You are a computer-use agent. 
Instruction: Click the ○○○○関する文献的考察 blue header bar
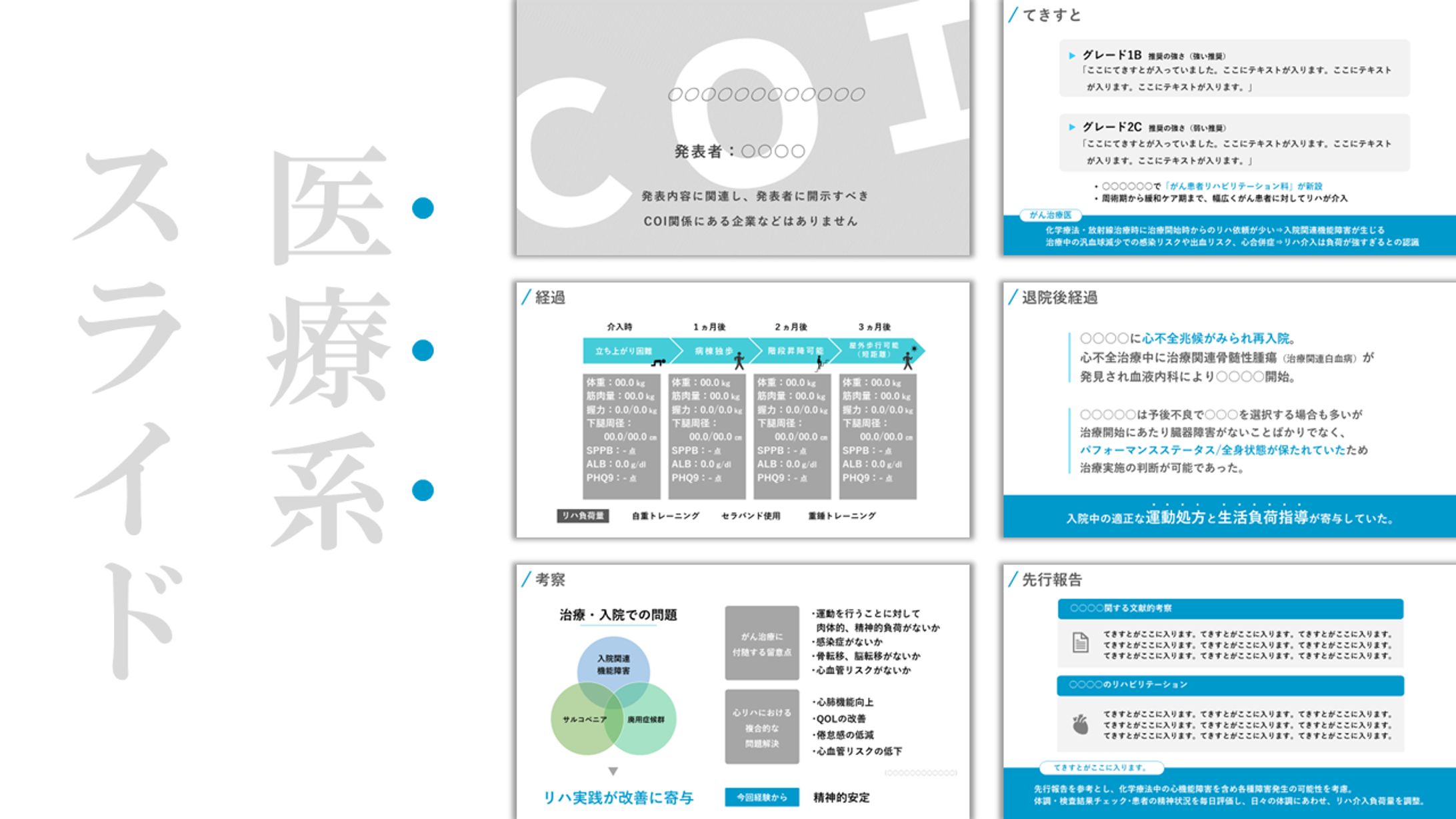click(1230, 608)
